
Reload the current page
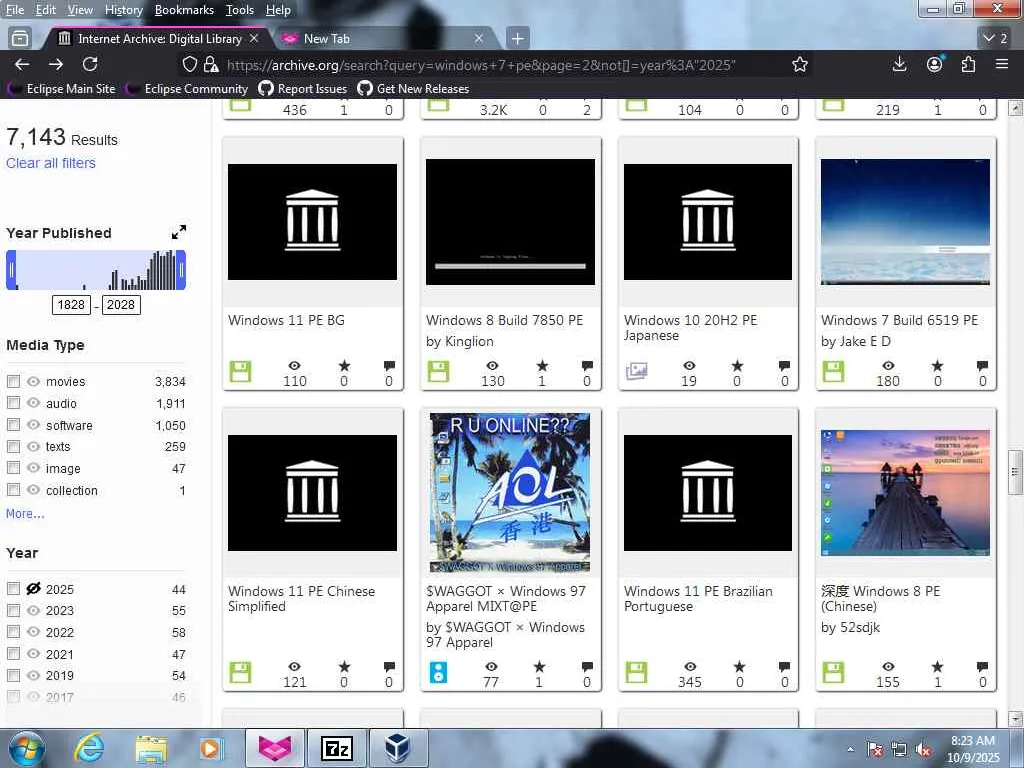90,64
